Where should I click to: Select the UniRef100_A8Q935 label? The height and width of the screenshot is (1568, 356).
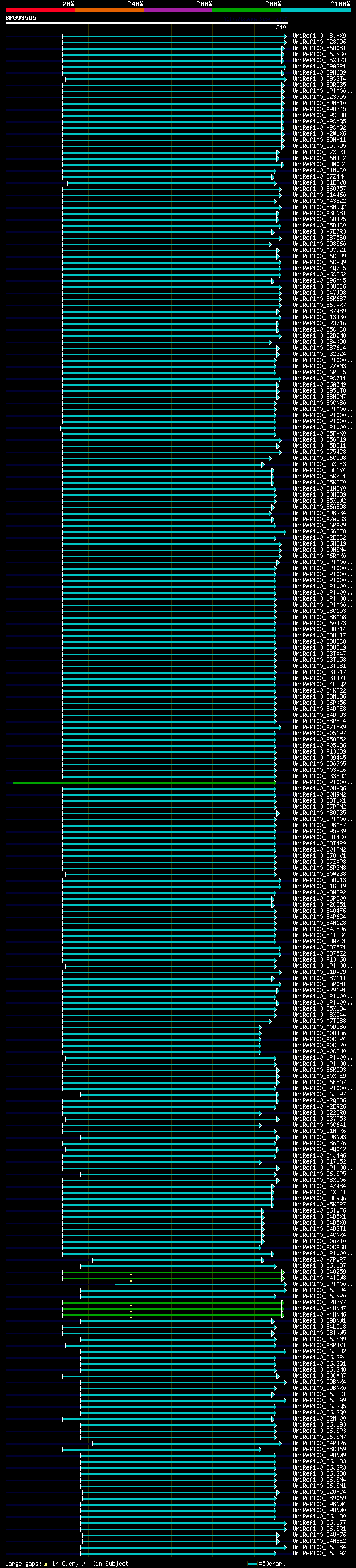click(x=319, y=813)
